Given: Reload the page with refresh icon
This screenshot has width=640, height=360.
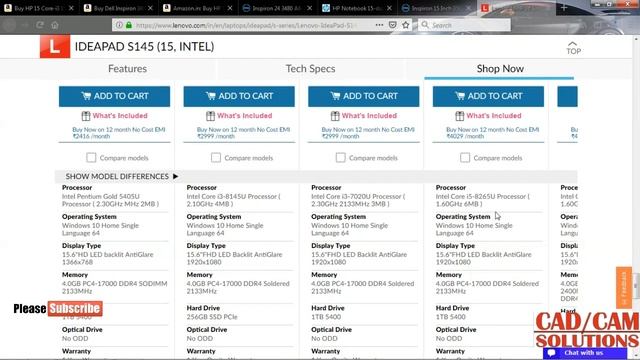Looking at the screenshot, I should tap(40, 25).
